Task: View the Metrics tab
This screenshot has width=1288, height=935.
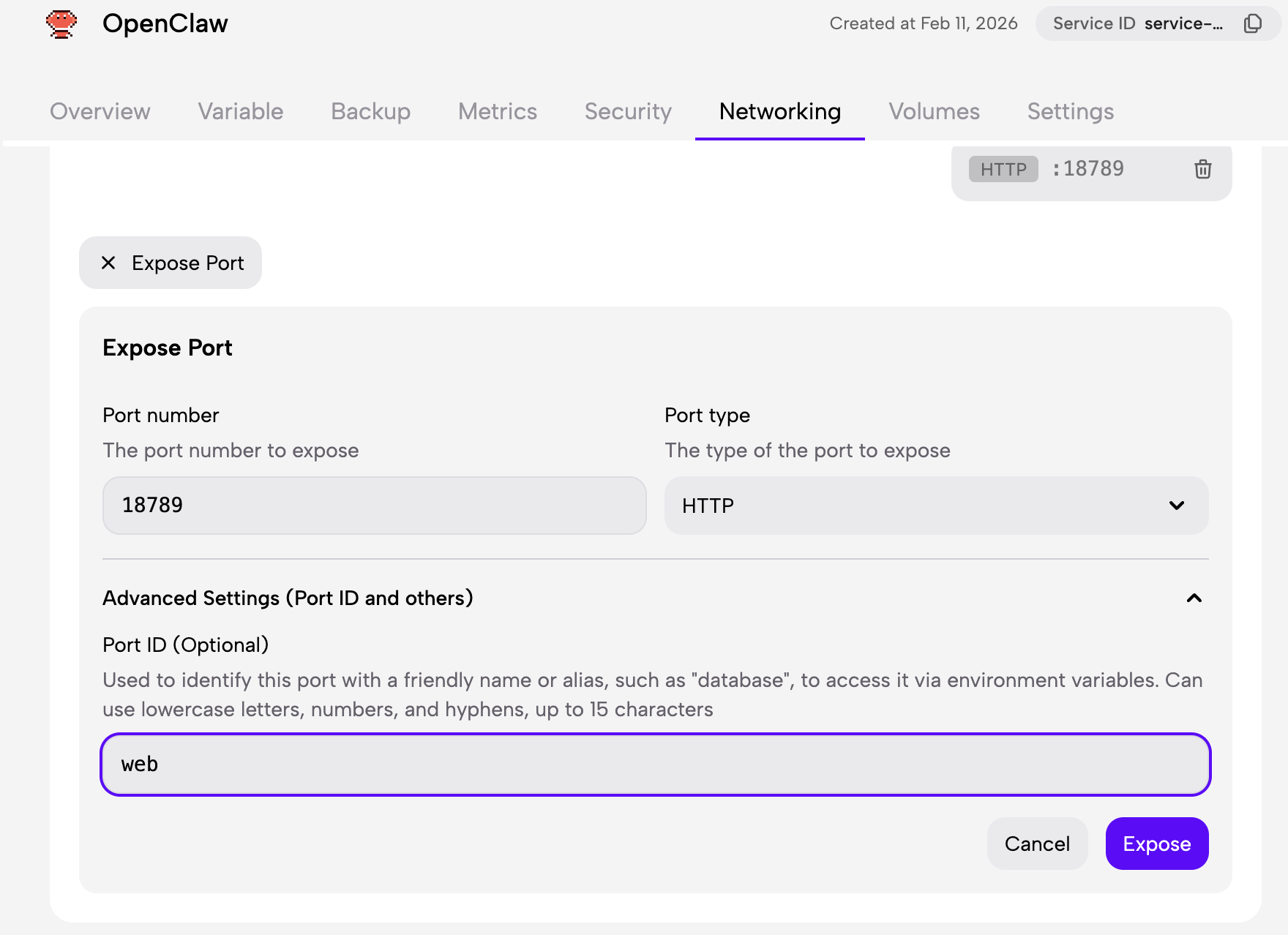Action: (x=497, y=111)
